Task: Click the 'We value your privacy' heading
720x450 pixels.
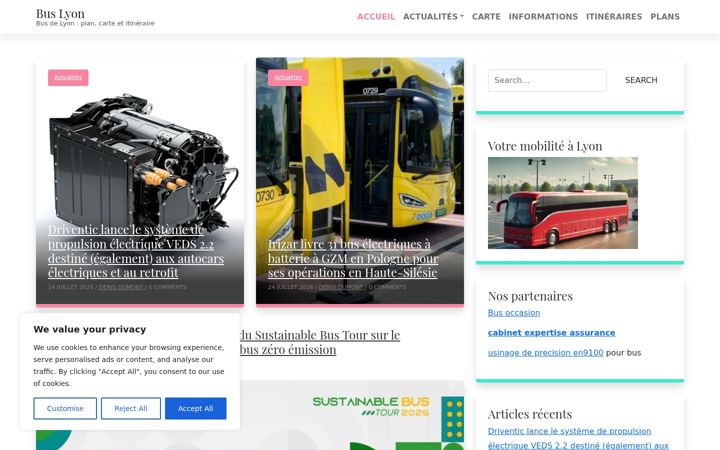Action: 90,329
